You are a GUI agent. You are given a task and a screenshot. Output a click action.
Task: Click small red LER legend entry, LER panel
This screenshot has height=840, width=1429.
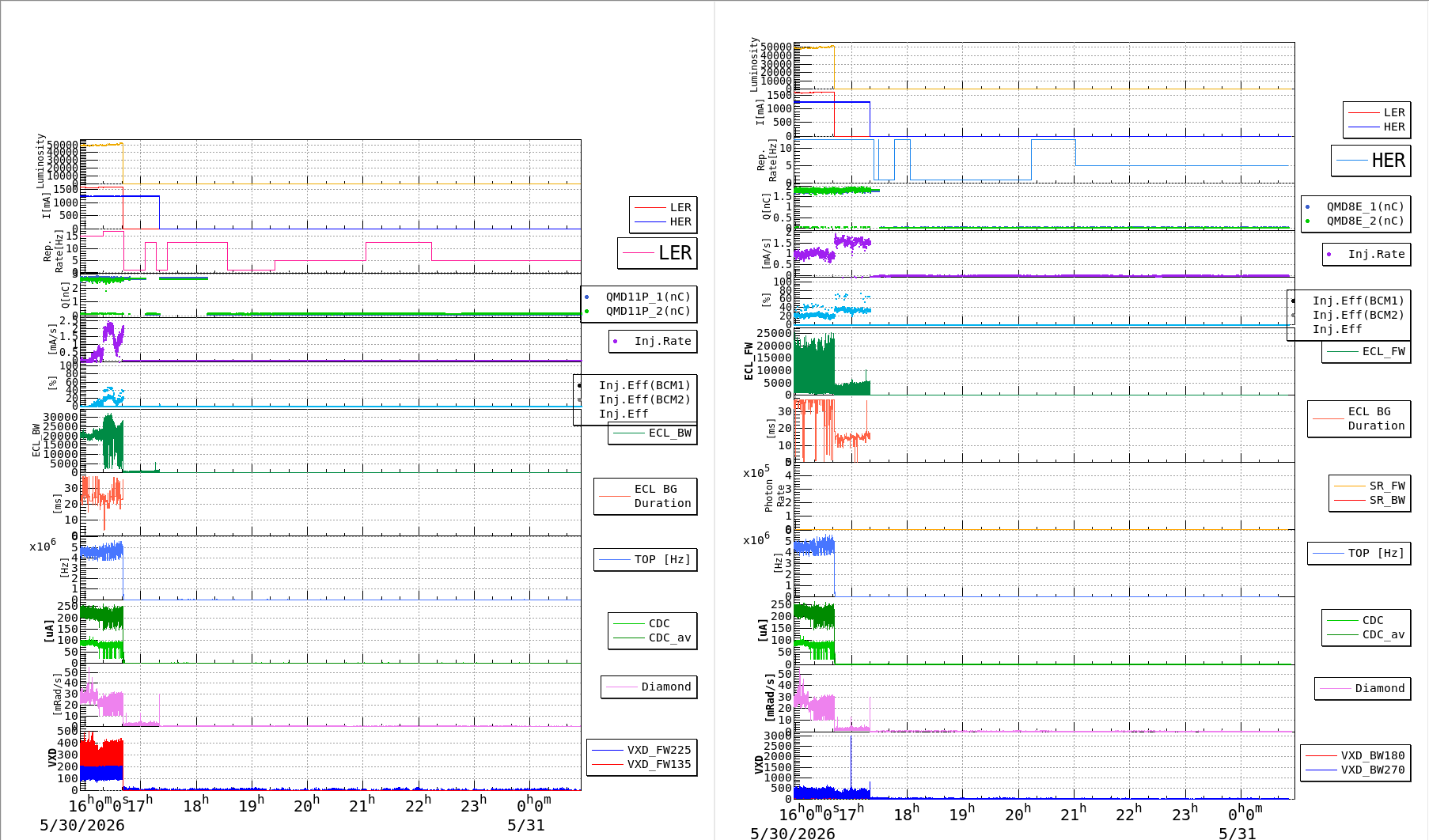[x=680, y=207]
